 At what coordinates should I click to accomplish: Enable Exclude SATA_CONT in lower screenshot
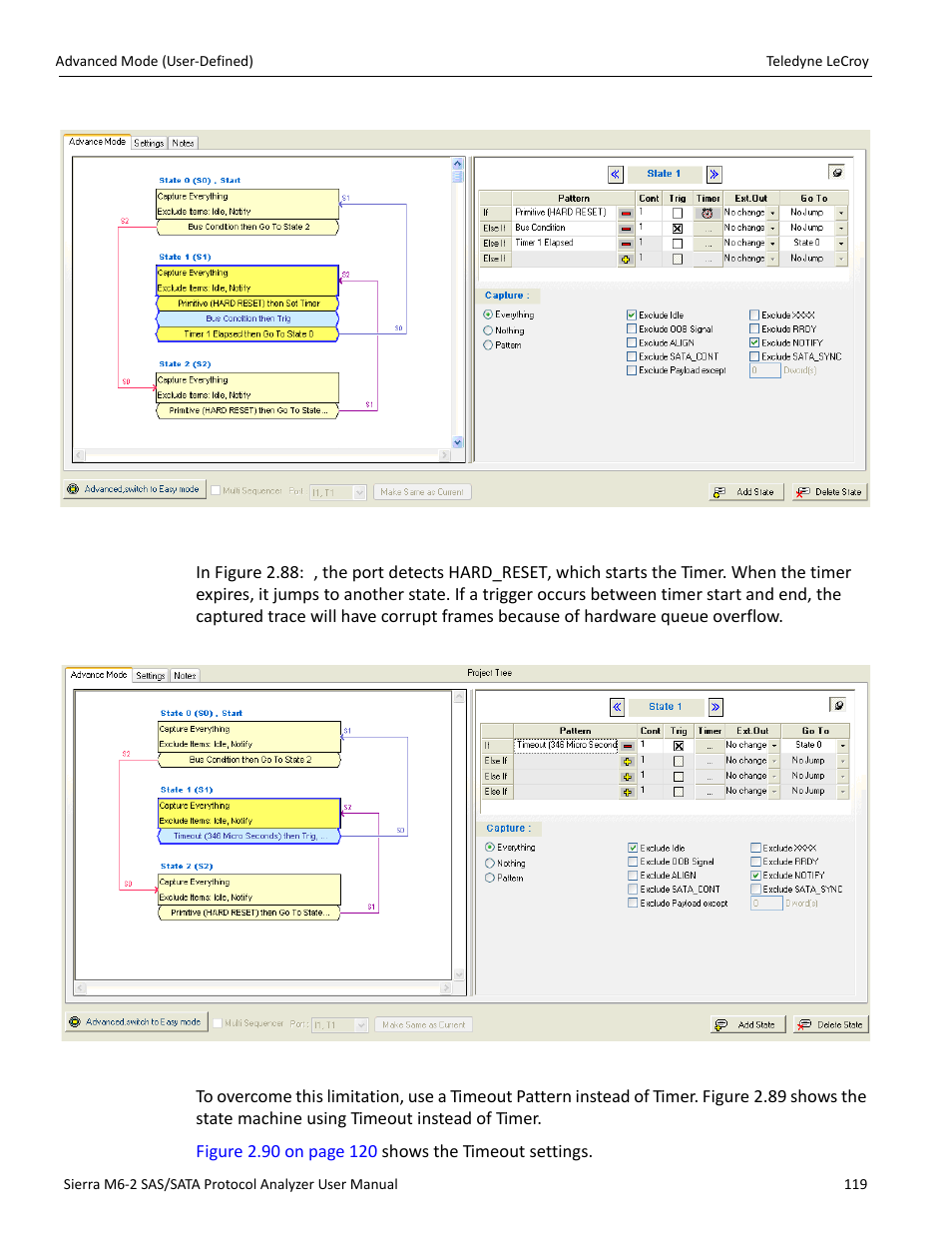tap(633, 889)
